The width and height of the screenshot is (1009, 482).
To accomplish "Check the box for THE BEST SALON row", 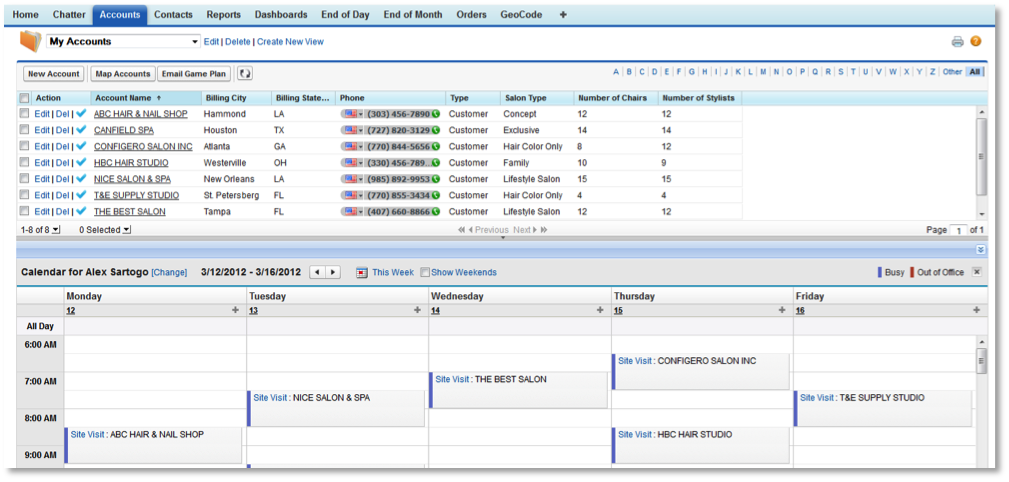I will [24, 212].
